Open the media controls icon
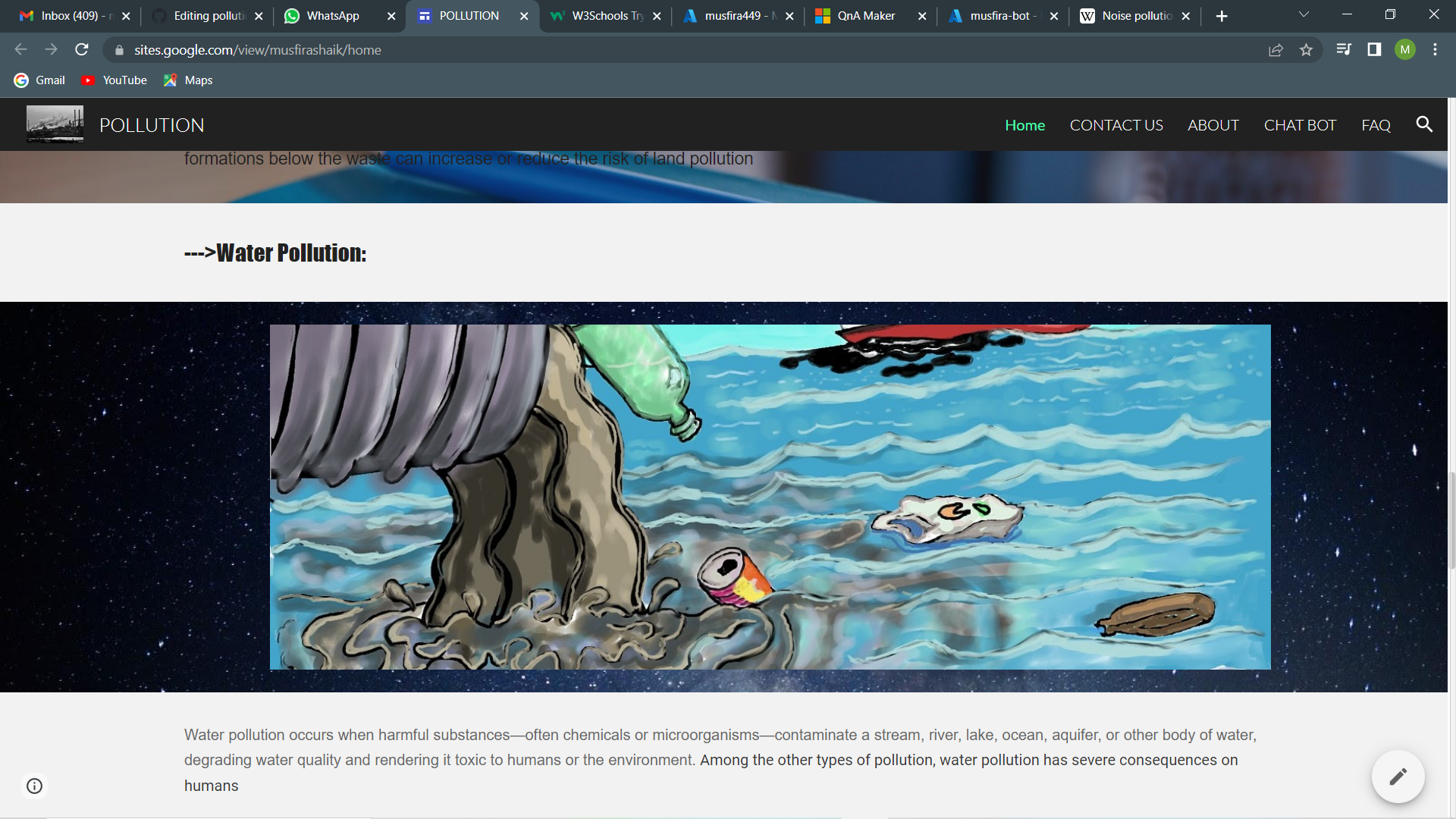Screen dimensions: 1456x819 [x=1343, y=49]
